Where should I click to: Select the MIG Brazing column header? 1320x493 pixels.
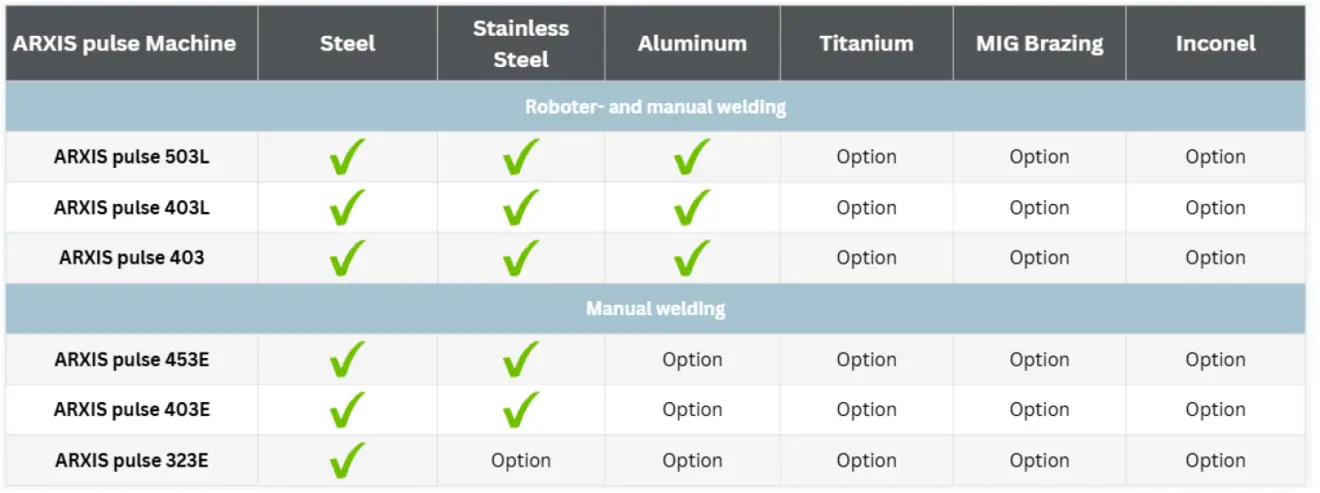[1039, 43]
